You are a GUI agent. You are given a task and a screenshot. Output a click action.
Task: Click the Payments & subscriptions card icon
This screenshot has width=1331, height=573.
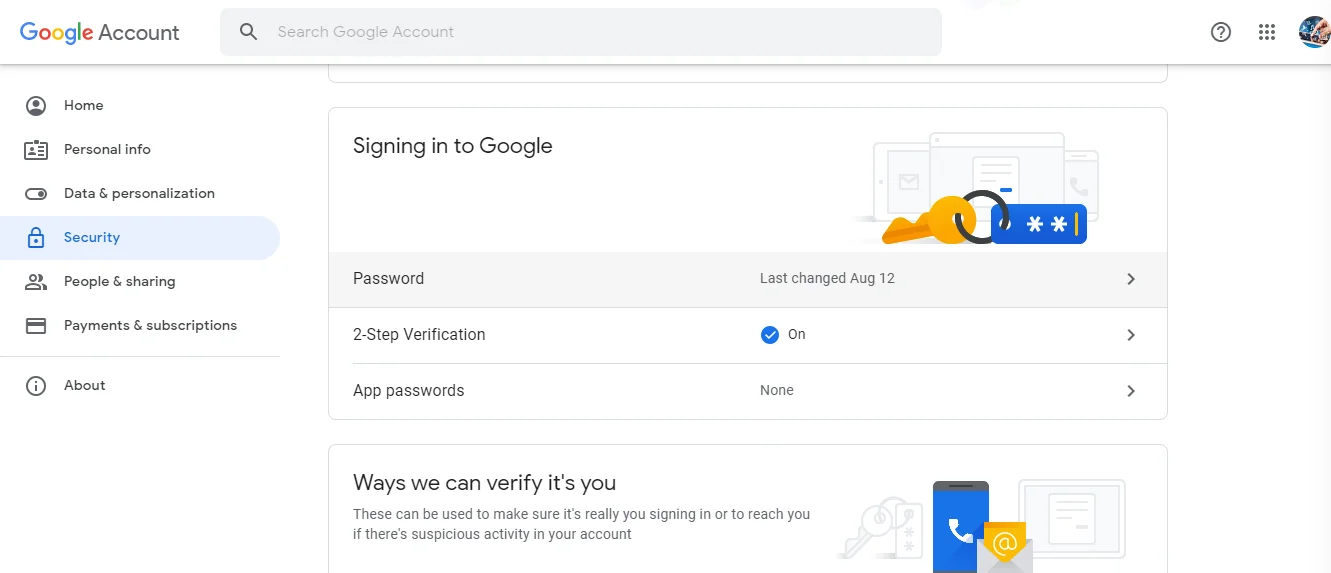(x=36, y=326)
